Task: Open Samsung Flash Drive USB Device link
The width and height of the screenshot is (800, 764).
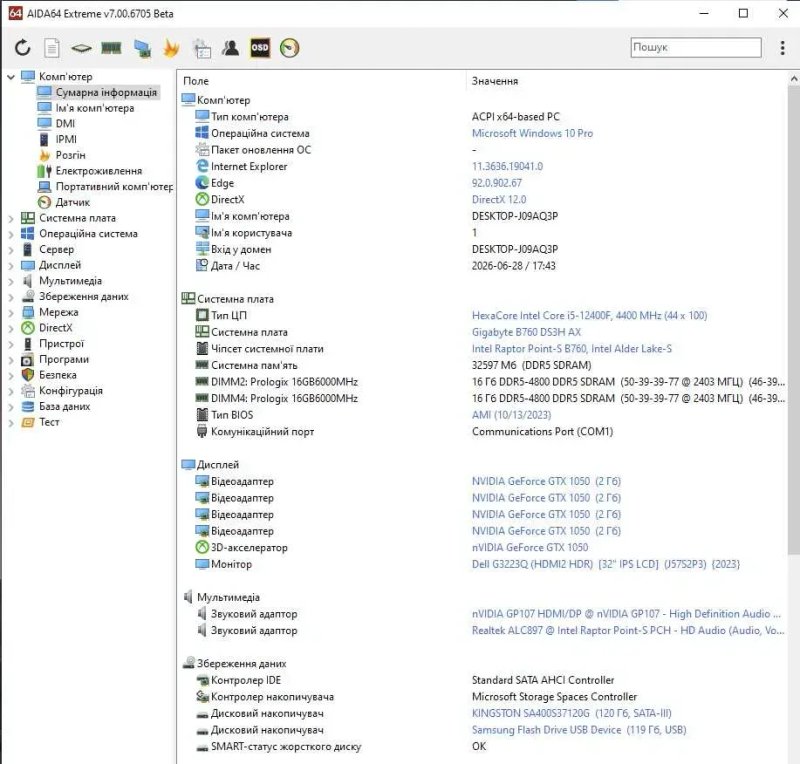Action: [x=579, y=730]
